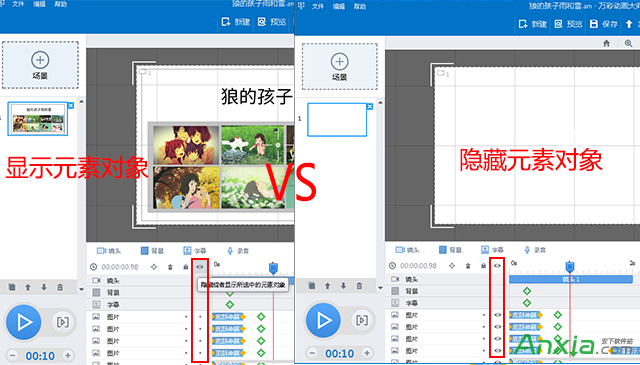Click copy scene icon in left window
The image size is (640, 365).
click(12, 287)
